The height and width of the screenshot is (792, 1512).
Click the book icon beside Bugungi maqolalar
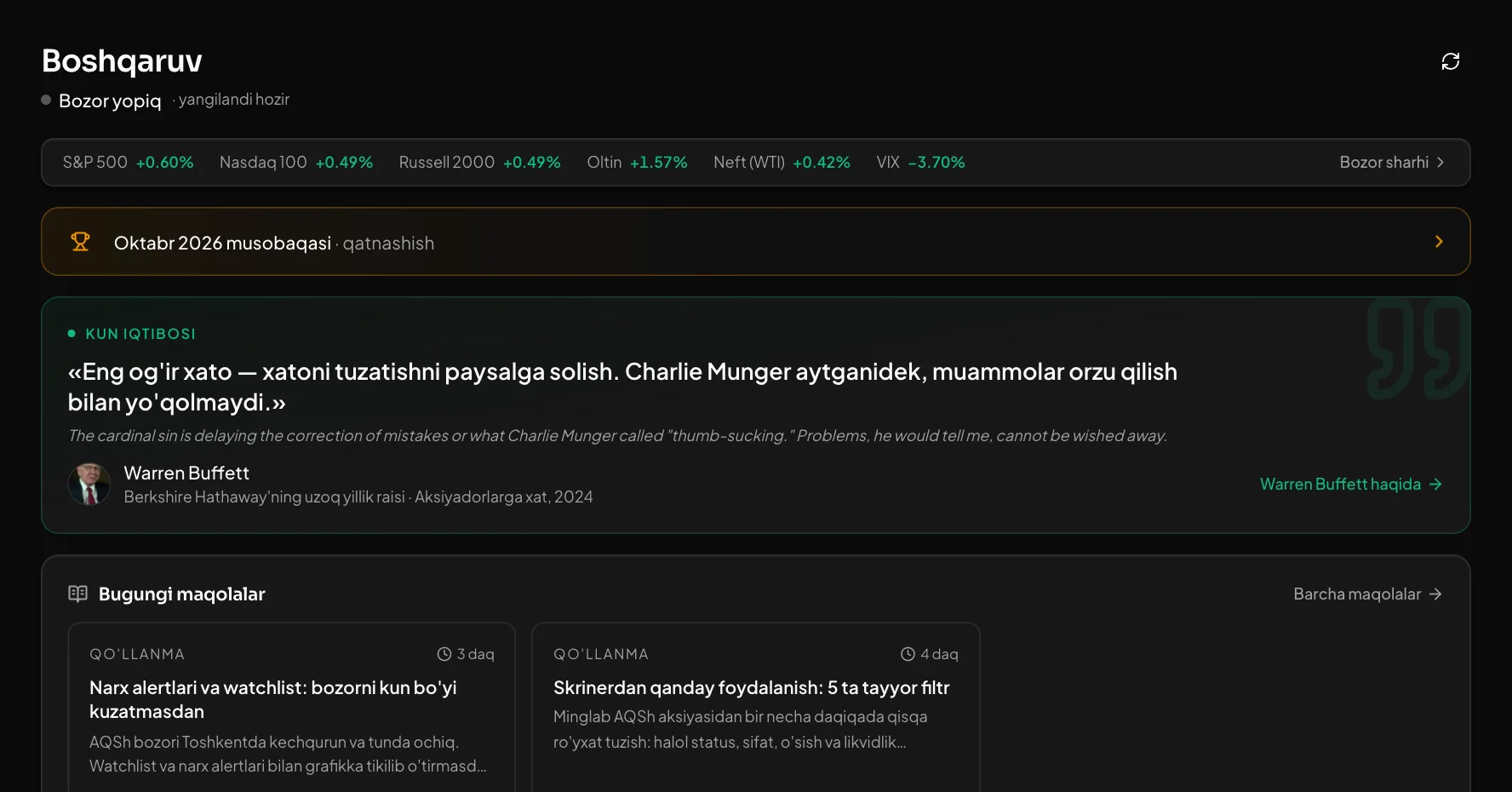click(x=77, y=594)
